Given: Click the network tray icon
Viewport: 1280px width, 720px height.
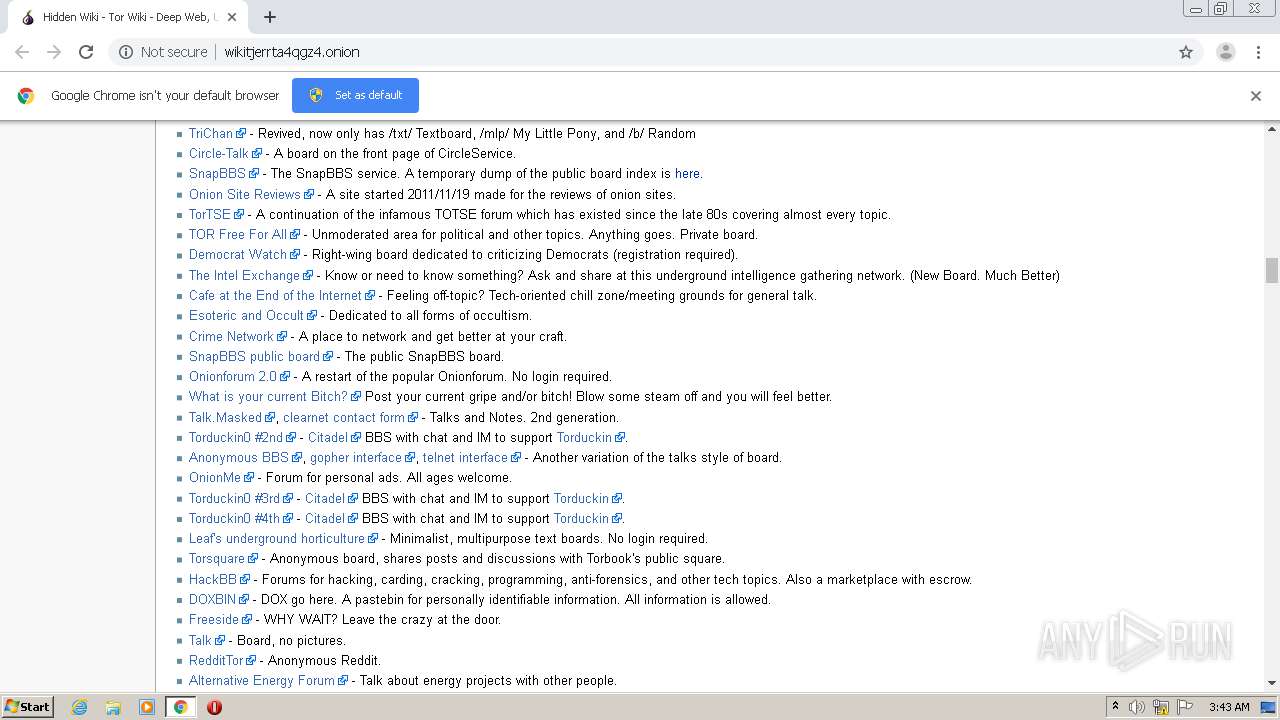Looking at the screenshot, I should point(1161,707).
